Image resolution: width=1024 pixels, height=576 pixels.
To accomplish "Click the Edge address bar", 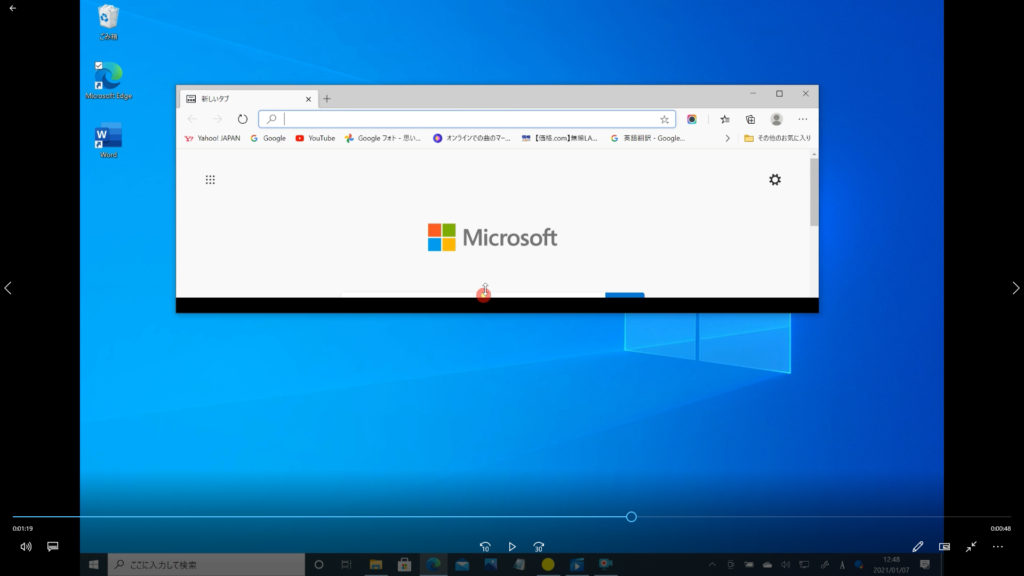I will point(465,119).
